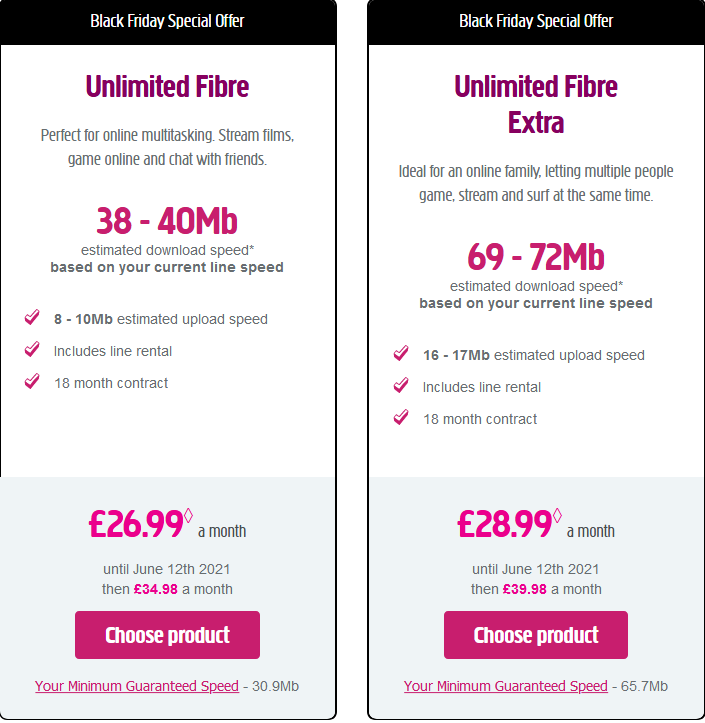Click the right Black Friday Special Offer banner
Screen dimensions: 705x723
point(536,21)
